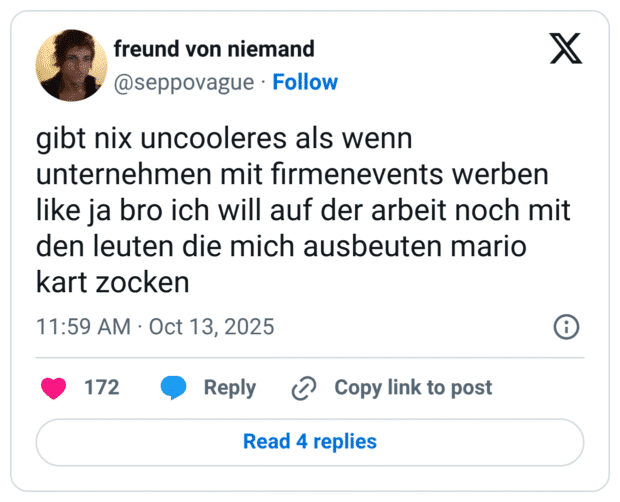Click the display name 'freund von niemand'
The width and height of the screenshot is (620, 502).
pyautogui.click(x=214, y=49)
